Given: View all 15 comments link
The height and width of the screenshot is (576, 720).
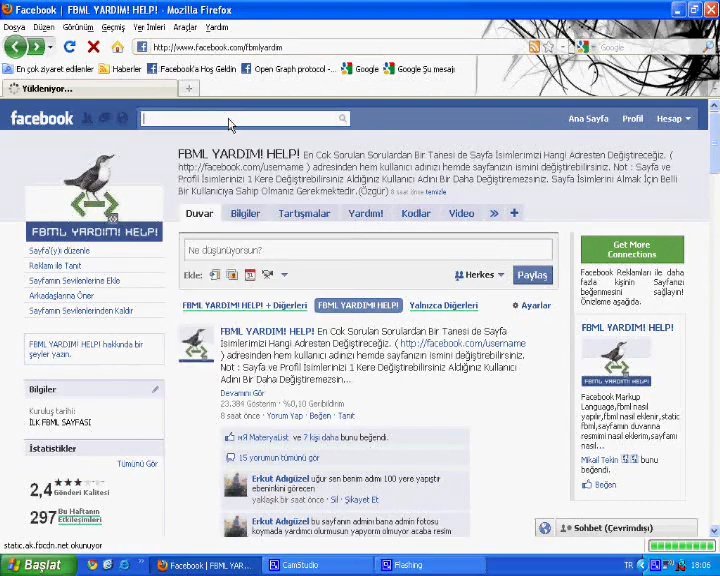Looking at the screenshot, I should coord(279,458).
